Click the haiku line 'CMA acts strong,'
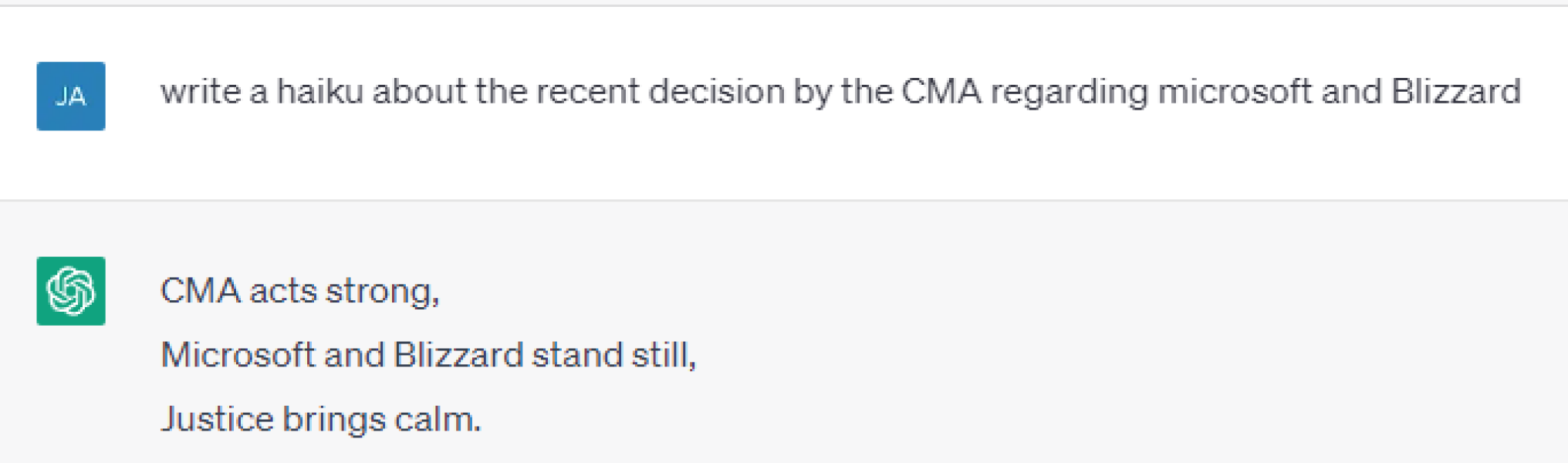 pyautogui.click(x=299, y=292)
